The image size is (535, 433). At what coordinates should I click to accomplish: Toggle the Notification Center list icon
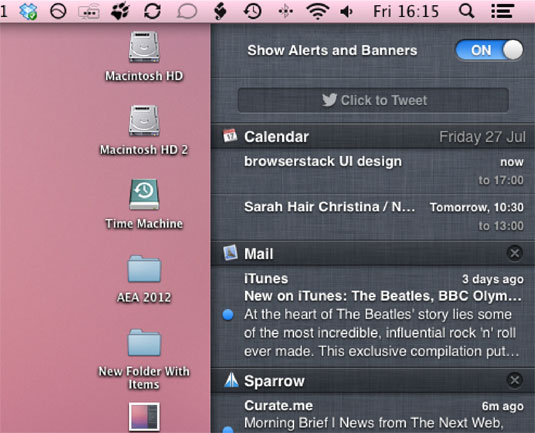[x=503, y=11]
